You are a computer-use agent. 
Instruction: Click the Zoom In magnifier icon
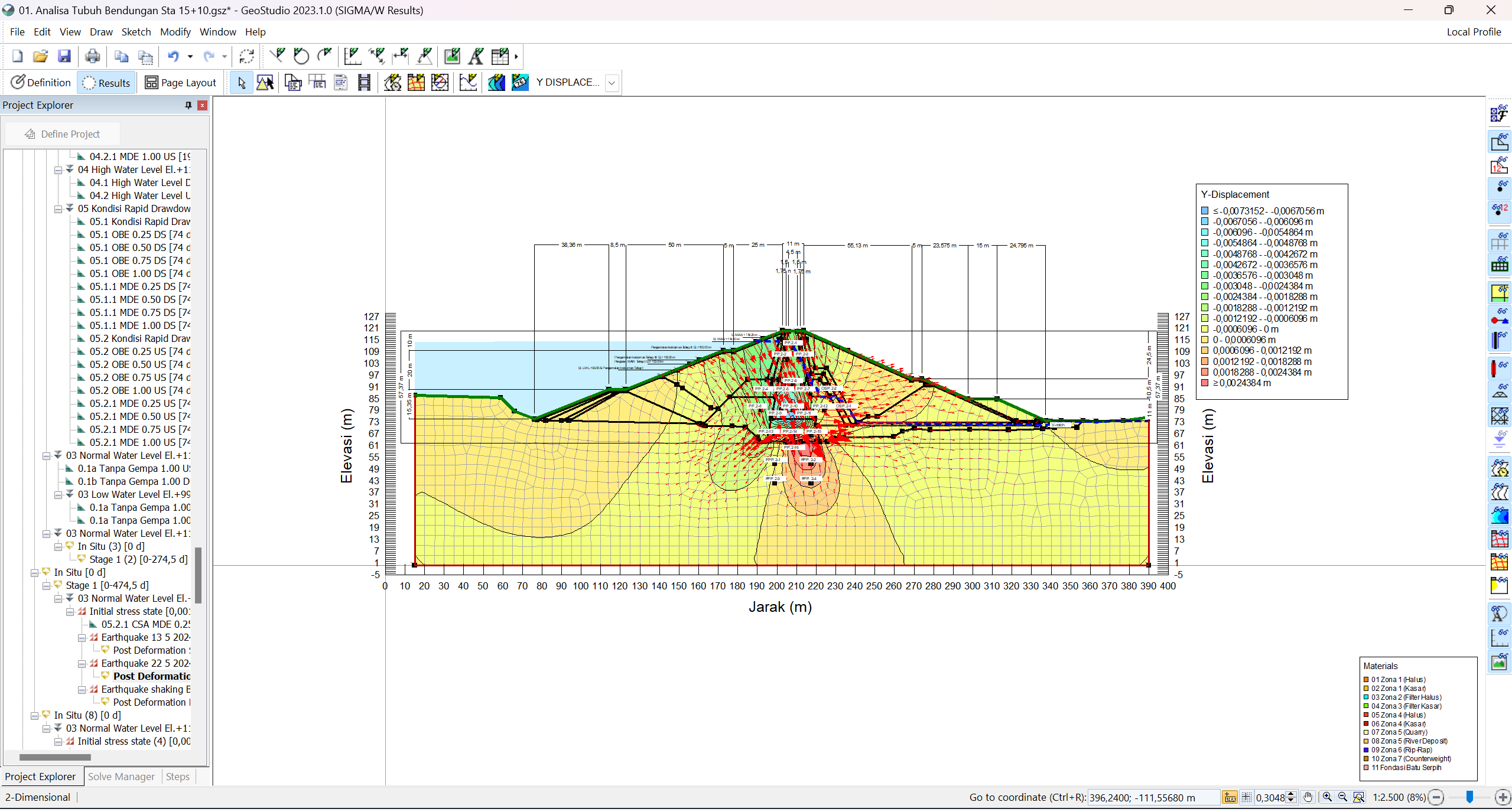[1327, 797]
